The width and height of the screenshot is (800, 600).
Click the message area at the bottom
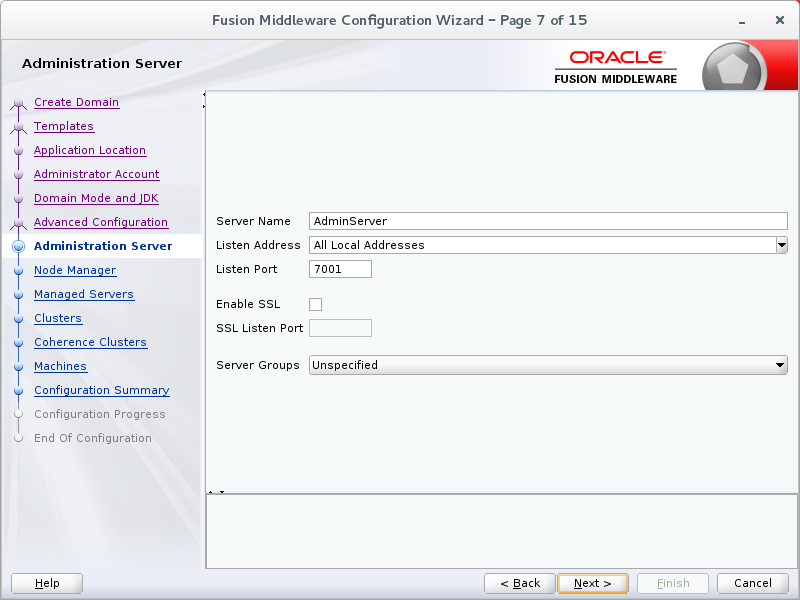point(502,531)
